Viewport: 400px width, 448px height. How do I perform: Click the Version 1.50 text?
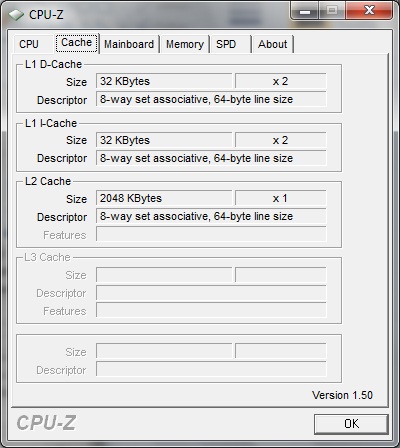(342, 395)
